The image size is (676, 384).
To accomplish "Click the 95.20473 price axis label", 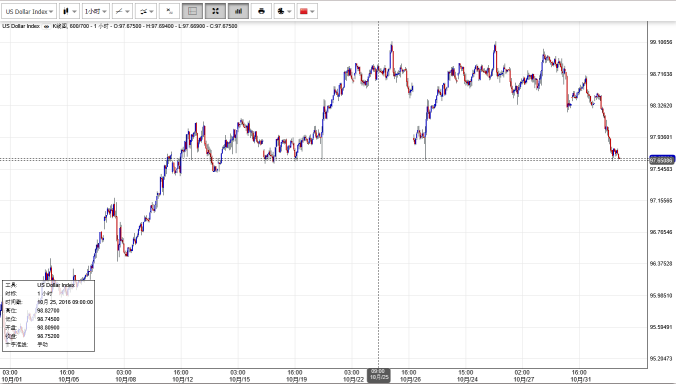I will click(661, 359).
